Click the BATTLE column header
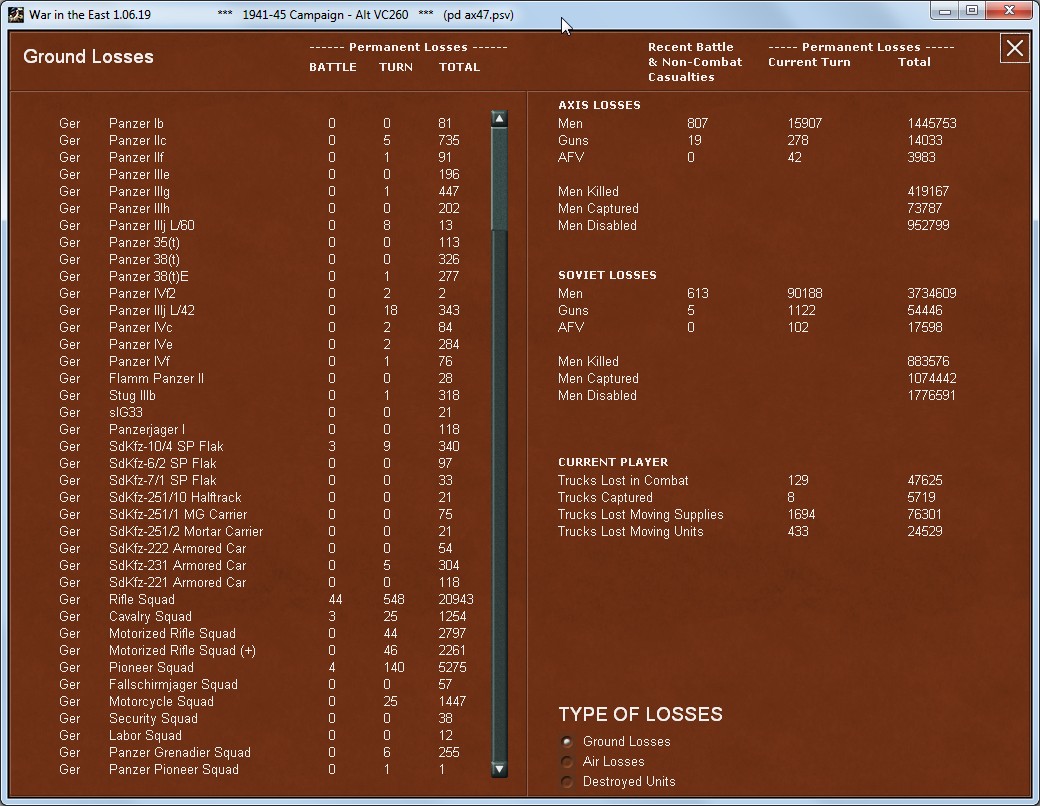Screen dimensions: 1040x806 (332, 67)
